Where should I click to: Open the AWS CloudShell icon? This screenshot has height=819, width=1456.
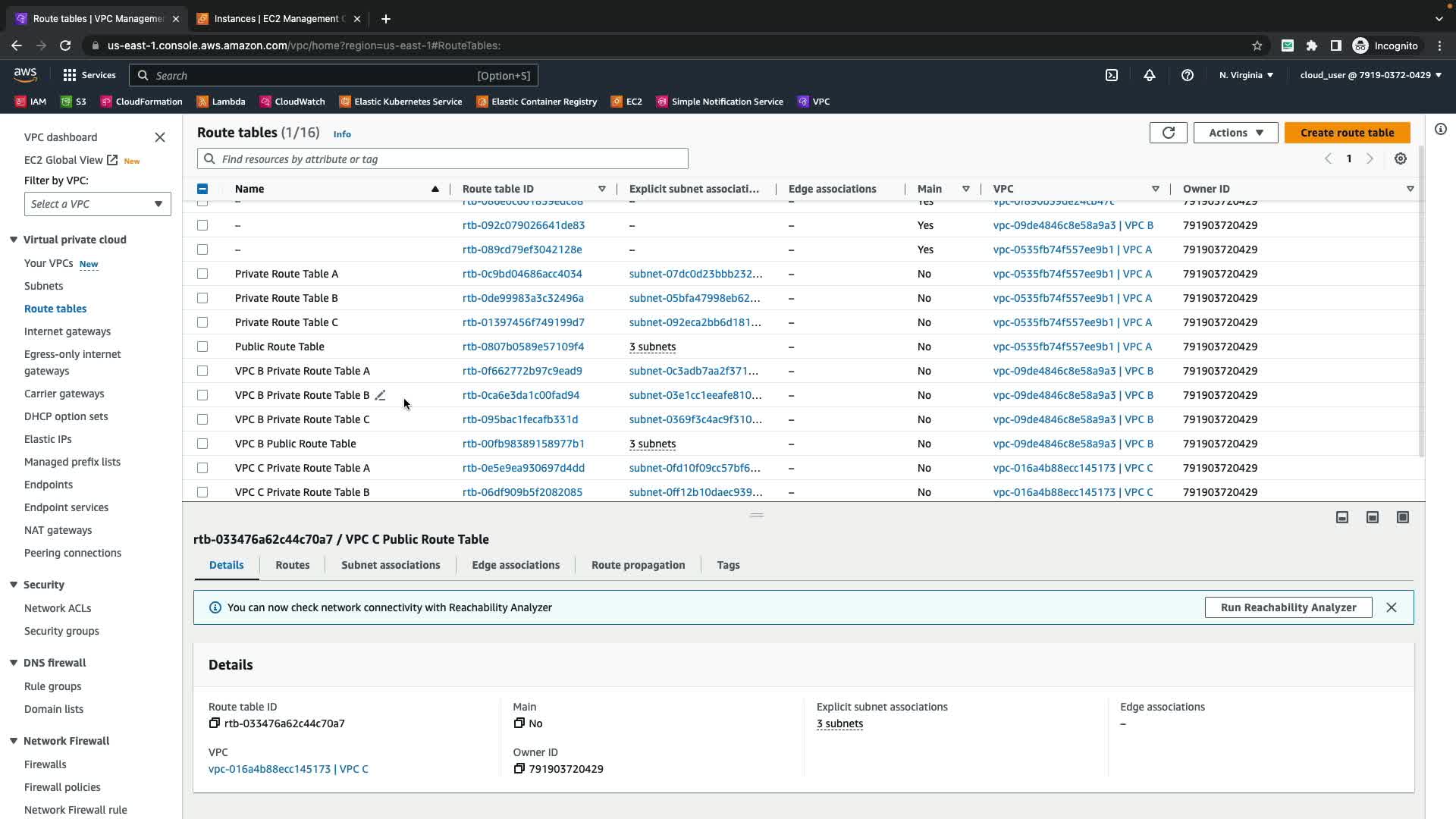coord(1111,75)
